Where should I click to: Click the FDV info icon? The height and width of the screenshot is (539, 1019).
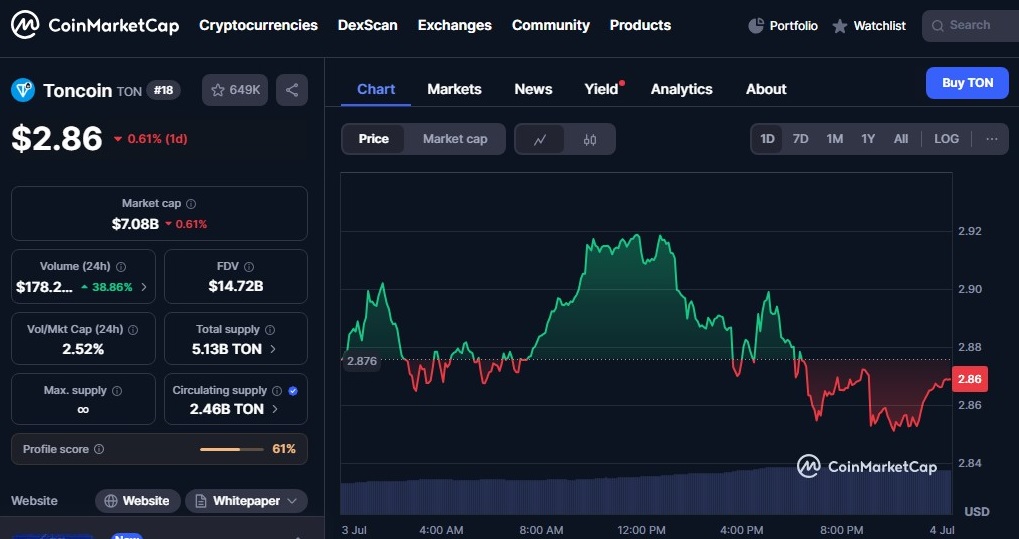point(248,267)
